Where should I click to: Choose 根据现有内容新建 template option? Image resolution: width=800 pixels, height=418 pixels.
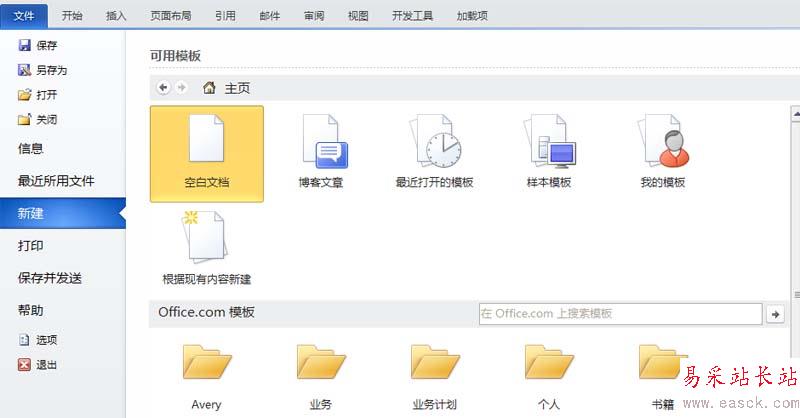[207, 249]
